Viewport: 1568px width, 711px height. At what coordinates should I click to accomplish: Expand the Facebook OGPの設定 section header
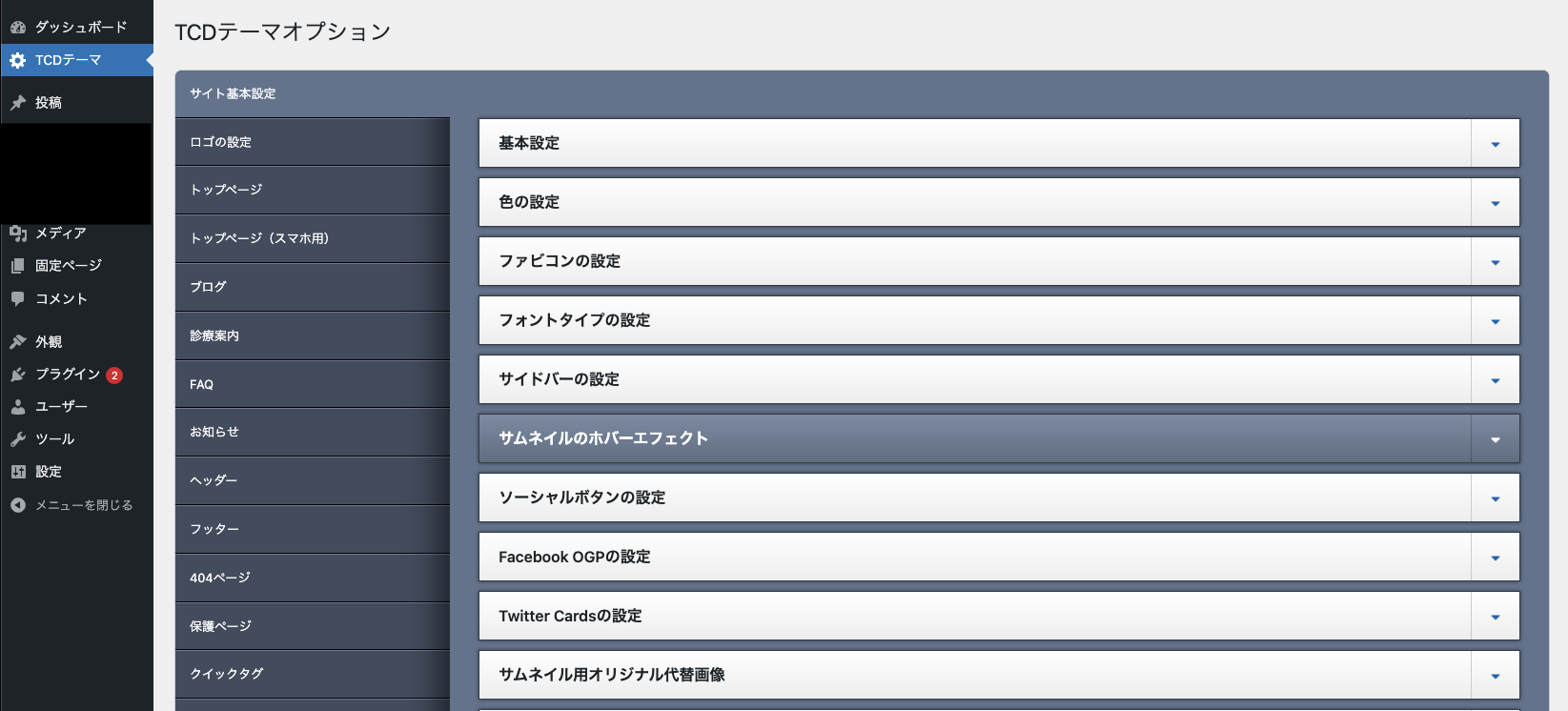click(999, 558)
